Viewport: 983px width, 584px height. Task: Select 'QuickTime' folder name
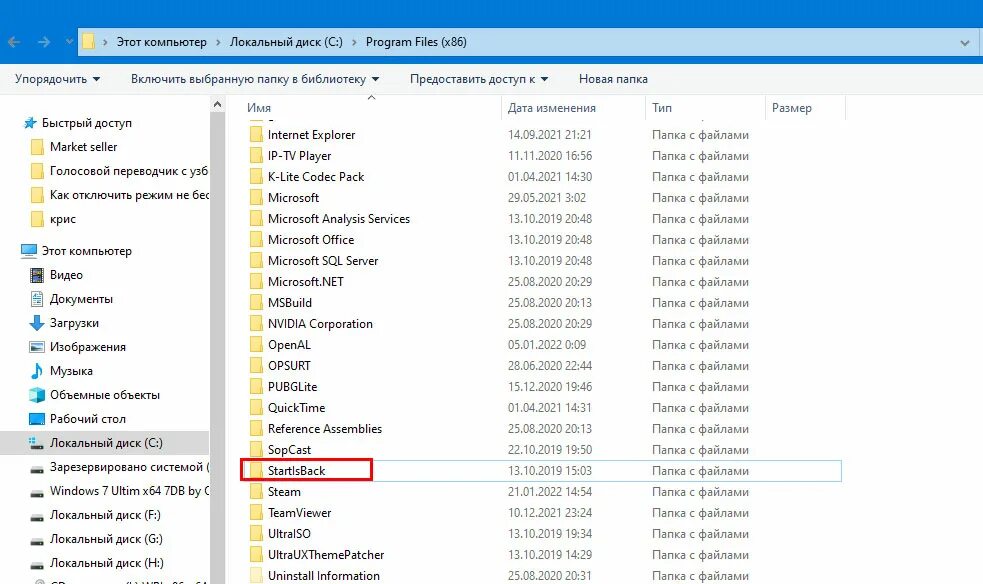(297, 407)
